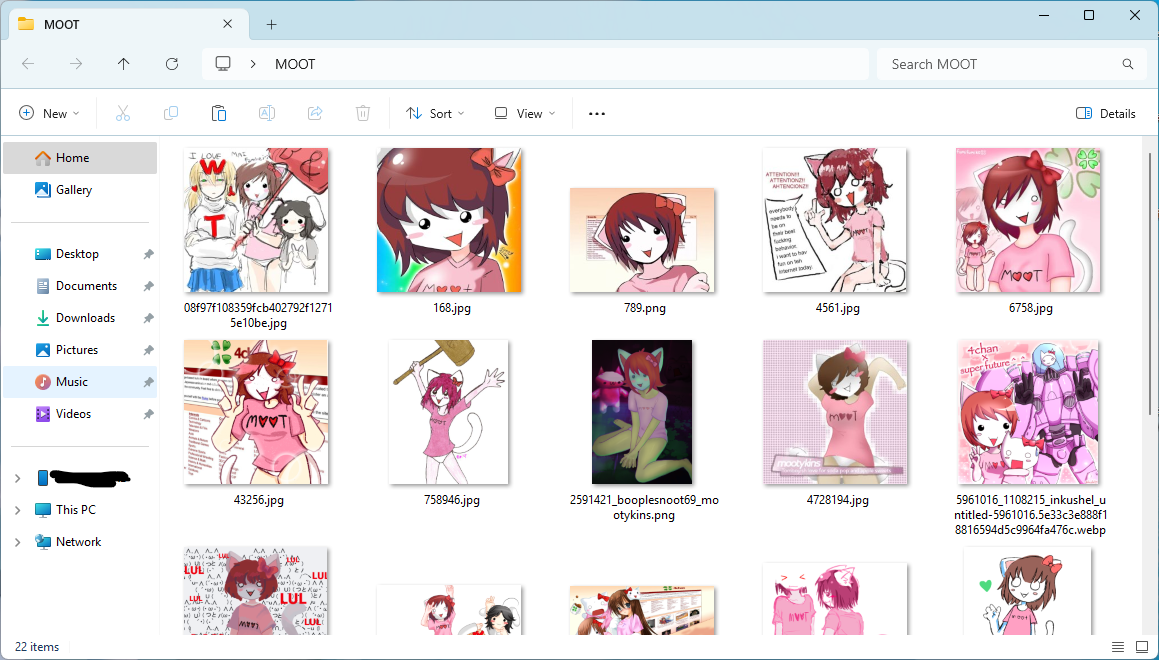The height and width of the screenshot is (660, 1159).
Task: Open the Sort dropdown menu
Action: pyautogui.click(x=435, y=113)
